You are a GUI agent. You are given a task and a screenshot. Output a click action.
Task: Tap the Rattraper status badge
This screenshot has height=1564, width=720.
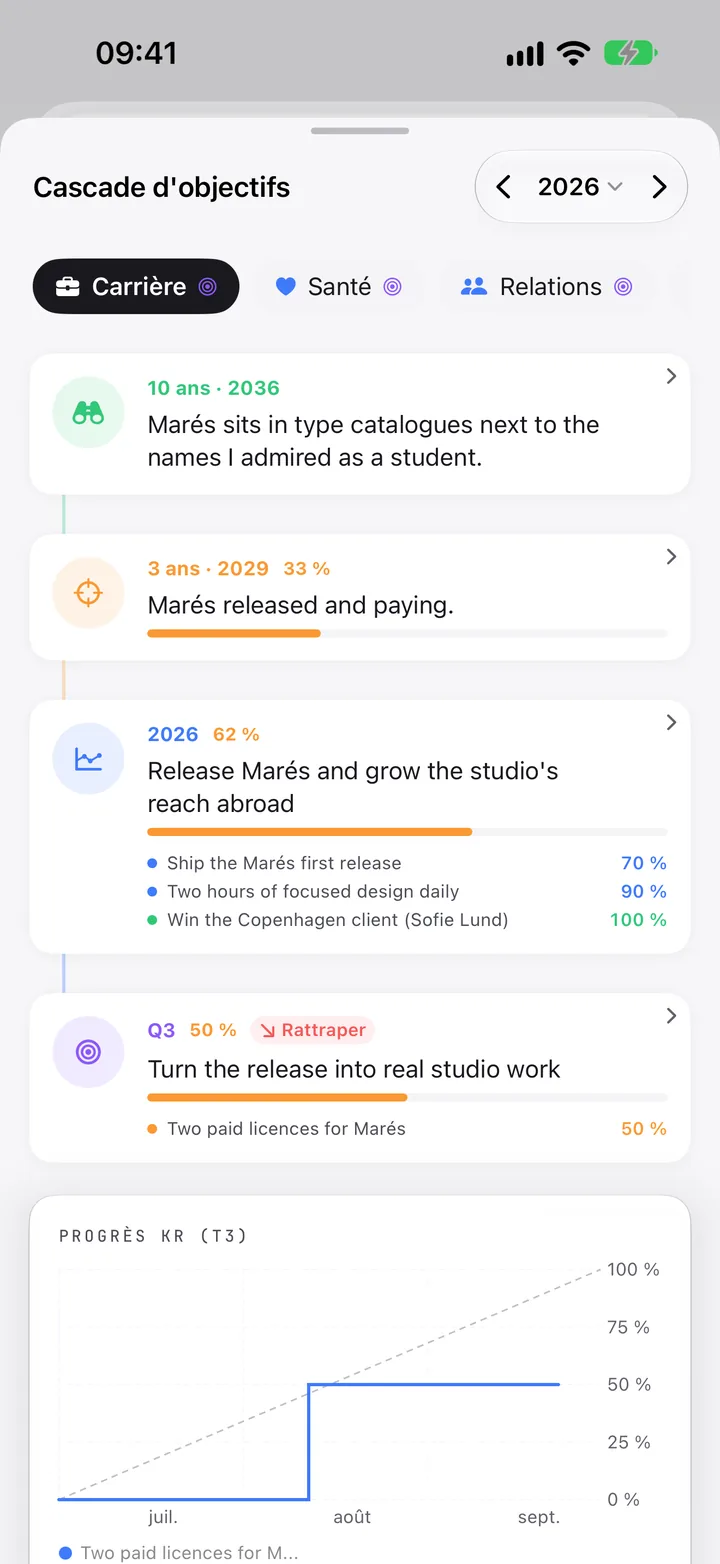tap(312, 1030)
